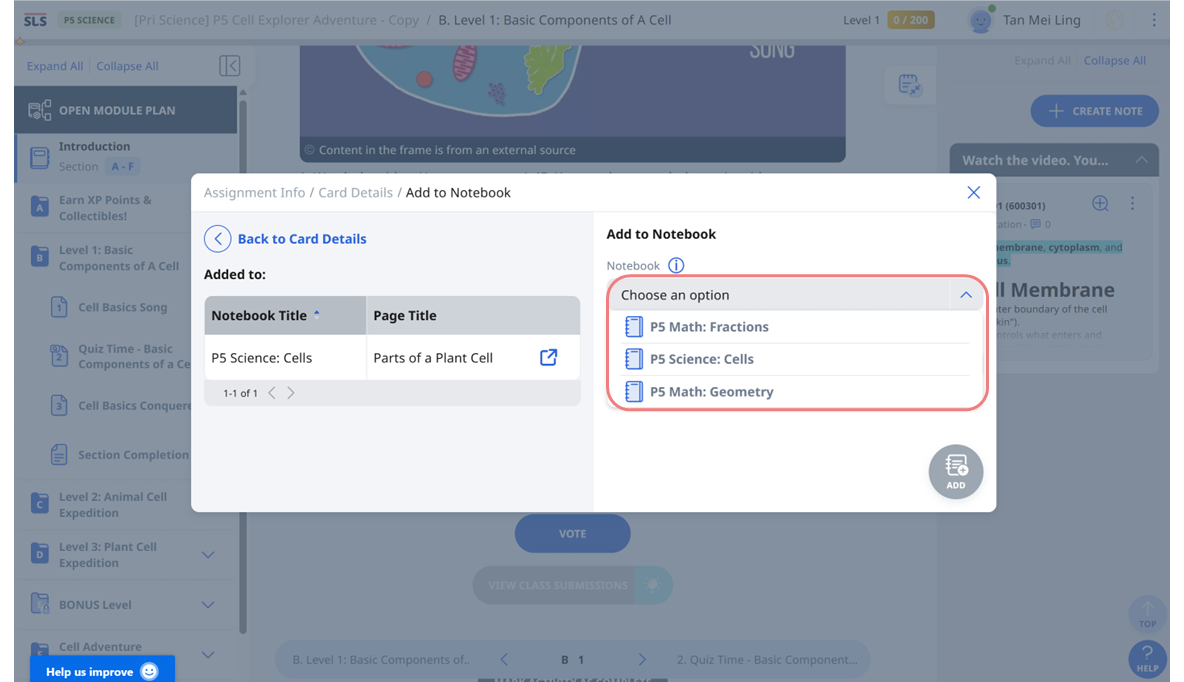Collapse the Choose an option dropdown

965,295
